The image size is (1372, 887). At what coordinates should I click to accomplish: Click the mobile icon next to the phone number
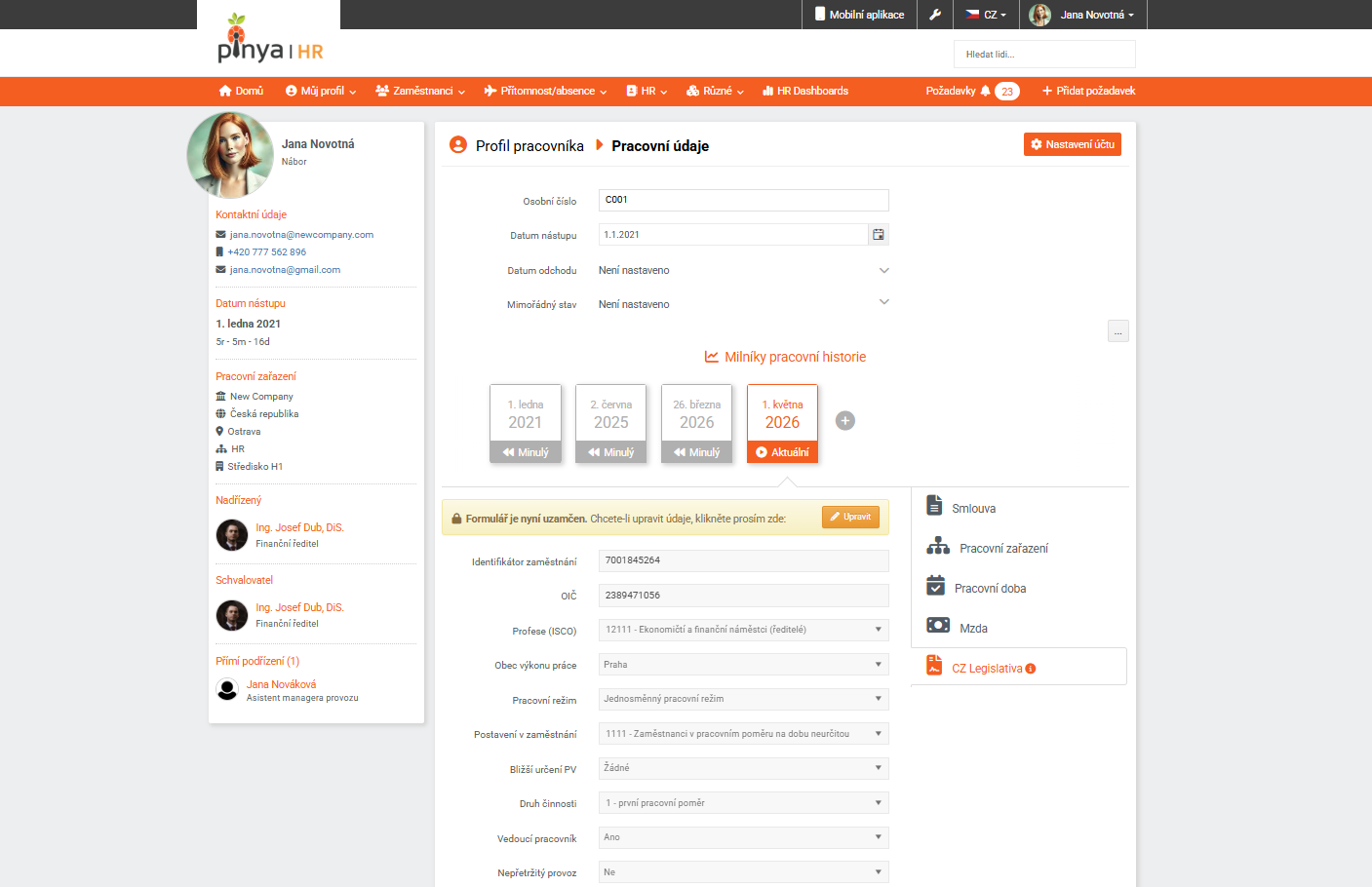point(219,251)
